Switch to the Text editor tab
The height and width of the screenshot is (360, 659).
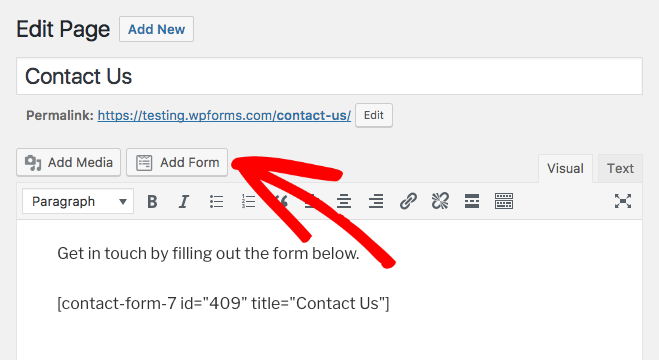(620, 168)
